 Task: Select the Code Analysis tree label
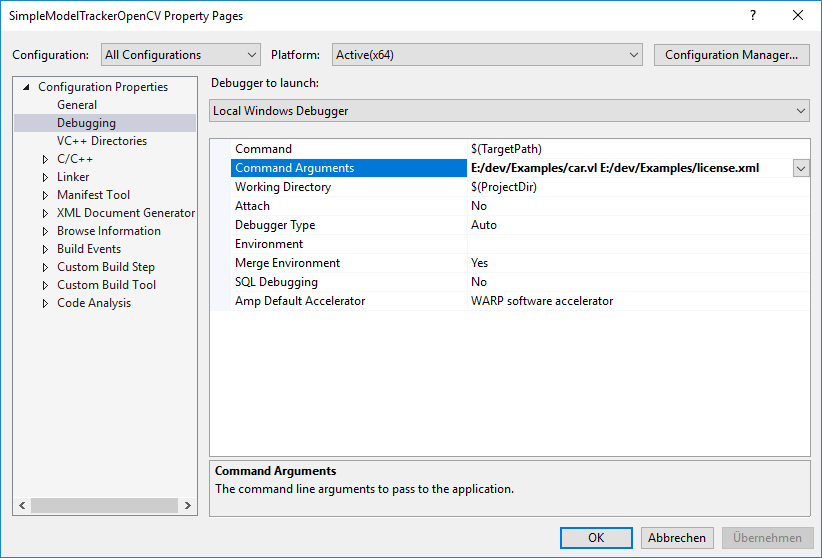(x=94, y=303)
